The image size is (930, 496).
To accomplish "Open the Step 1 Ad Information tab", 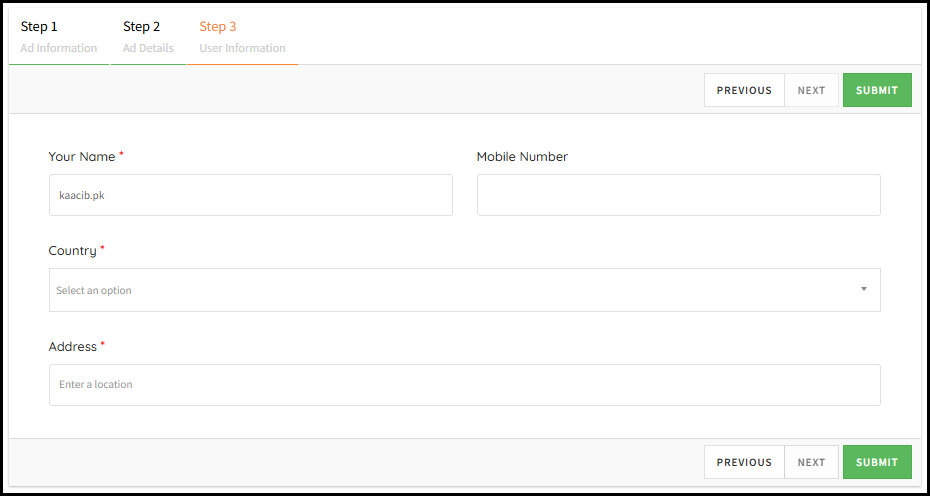I will tap(59, 37).
